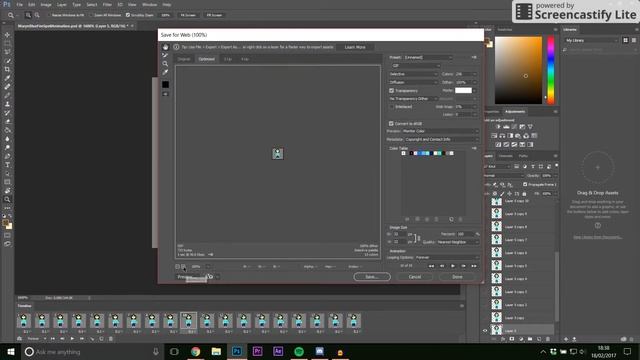
Task: Open After Effects from the taskbar
Action: (278, 351)
